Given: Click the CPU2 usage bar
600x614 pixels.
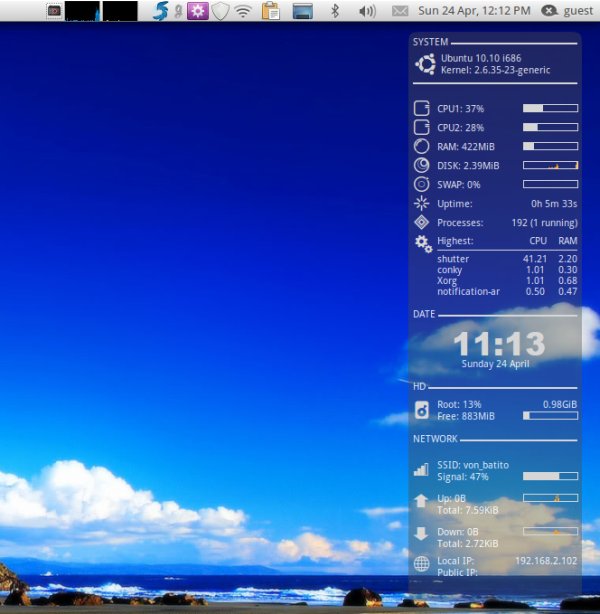Looking at the screenshot, I should pos(550,127).
